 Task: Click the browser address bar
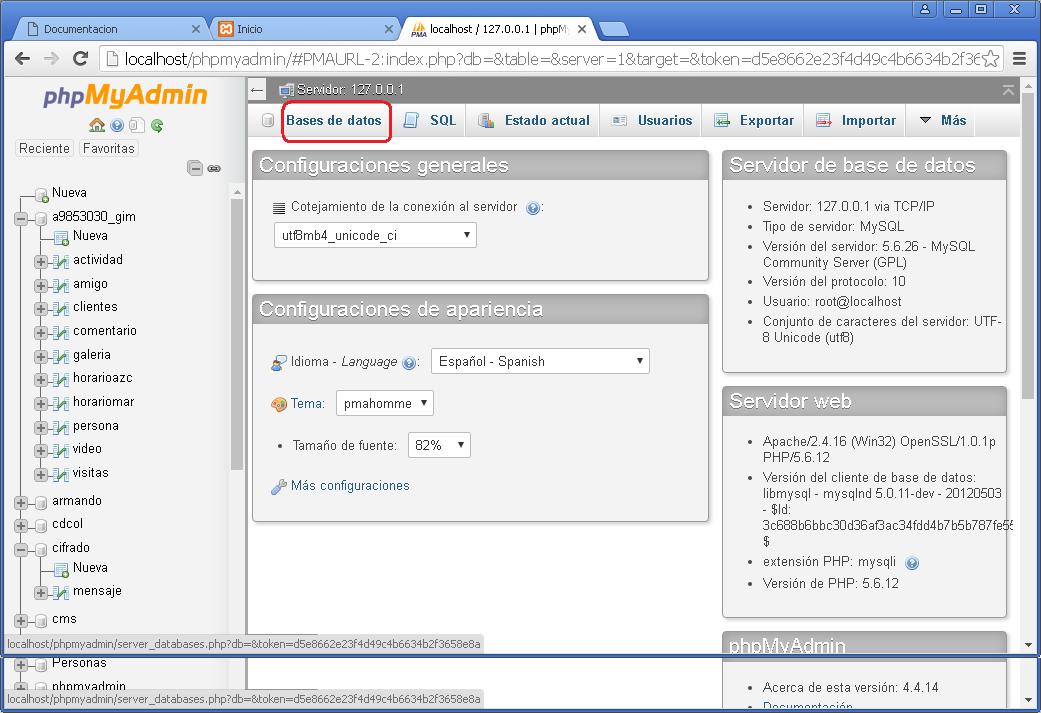pyautogui.click(x=551, y=58)
